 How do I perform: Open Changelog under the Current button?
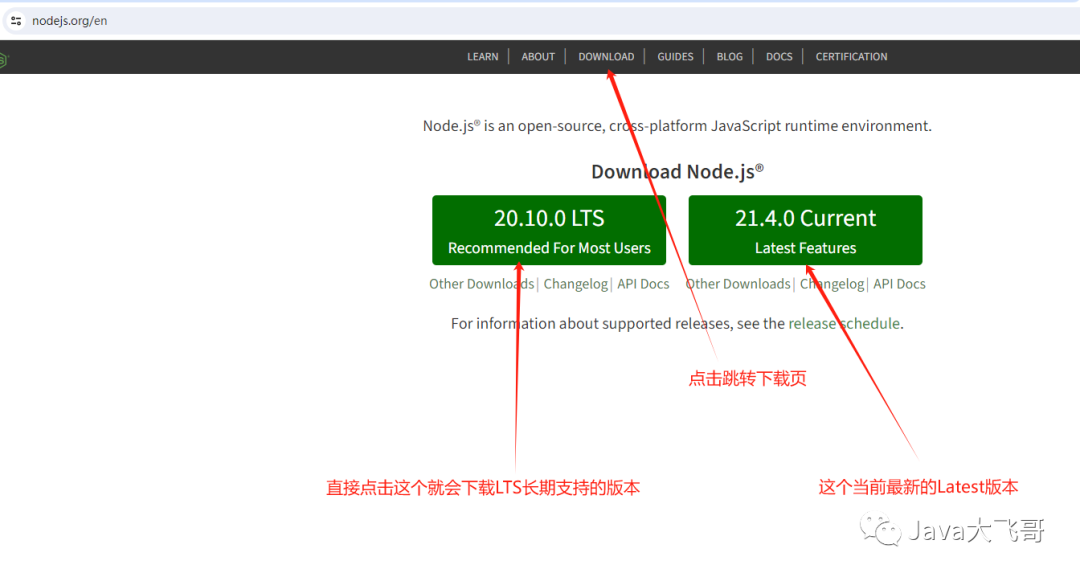pyautogui.click(x=832, y=284)
